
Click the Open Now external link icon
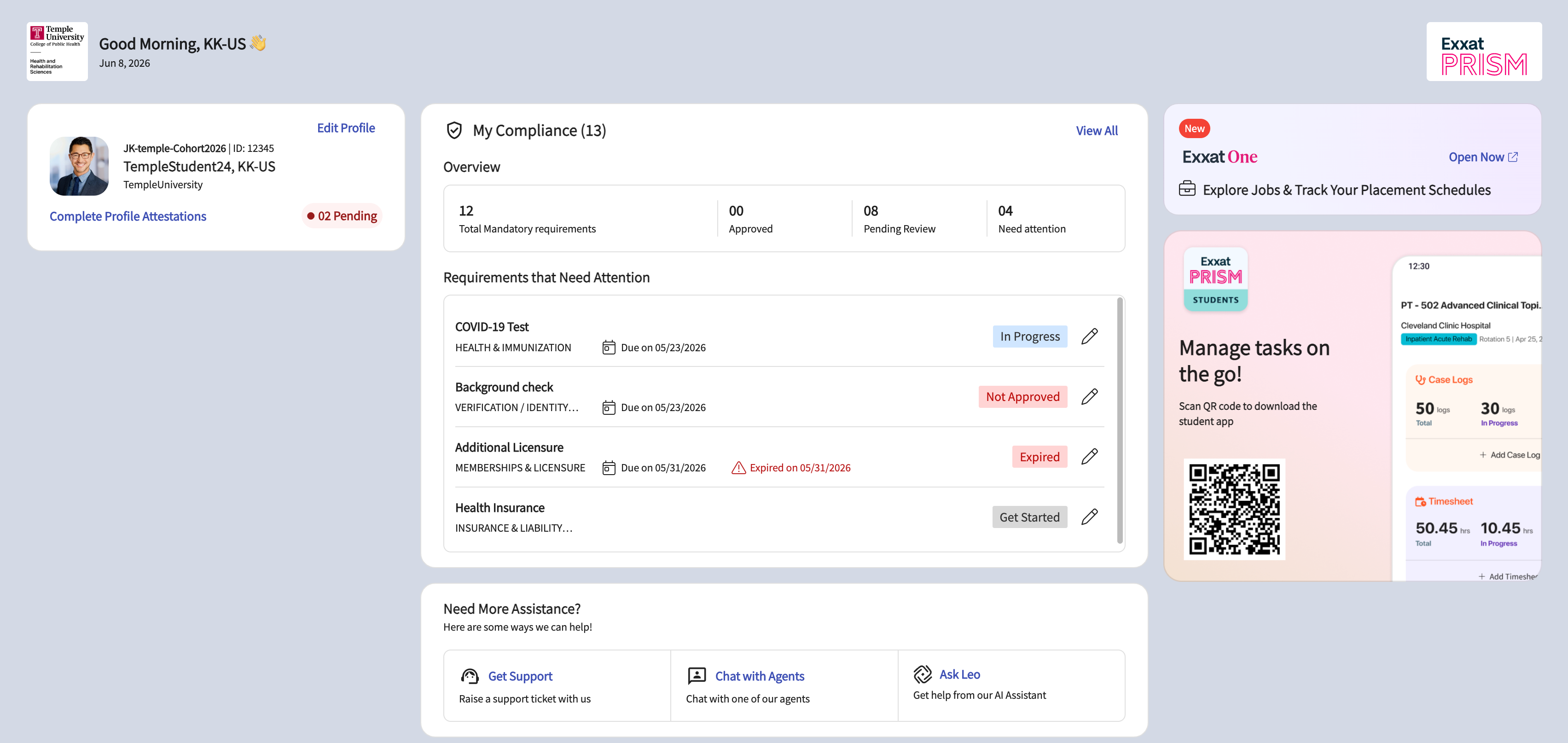click(x=1513, y=157)
